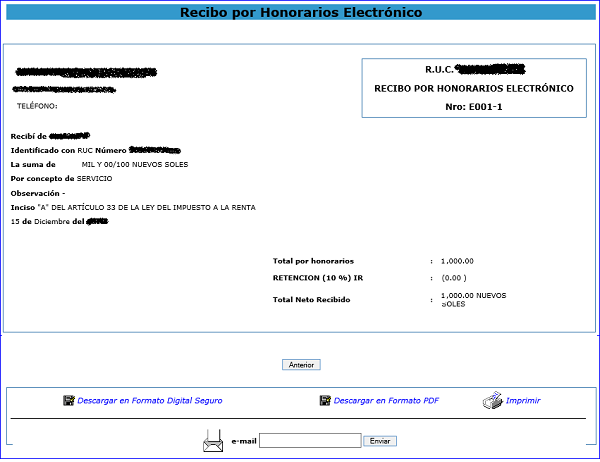Click the Identificado con RUC Número label
The image size is (600, 462).
pyautogui.click(x=68, y=150)
